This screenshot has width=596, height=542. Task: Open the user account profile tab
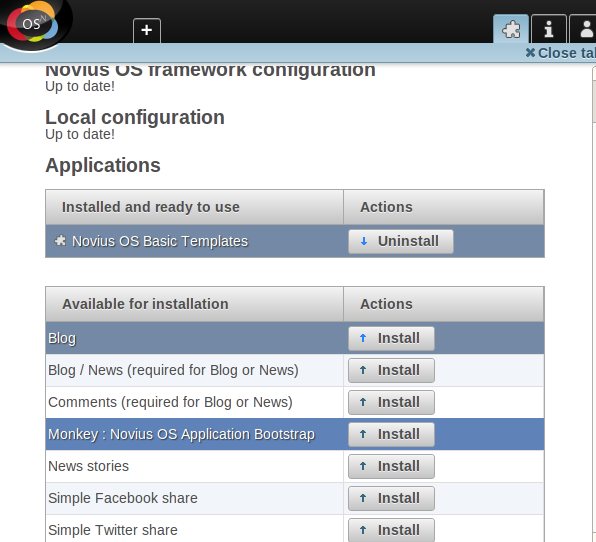click(583, 29)
